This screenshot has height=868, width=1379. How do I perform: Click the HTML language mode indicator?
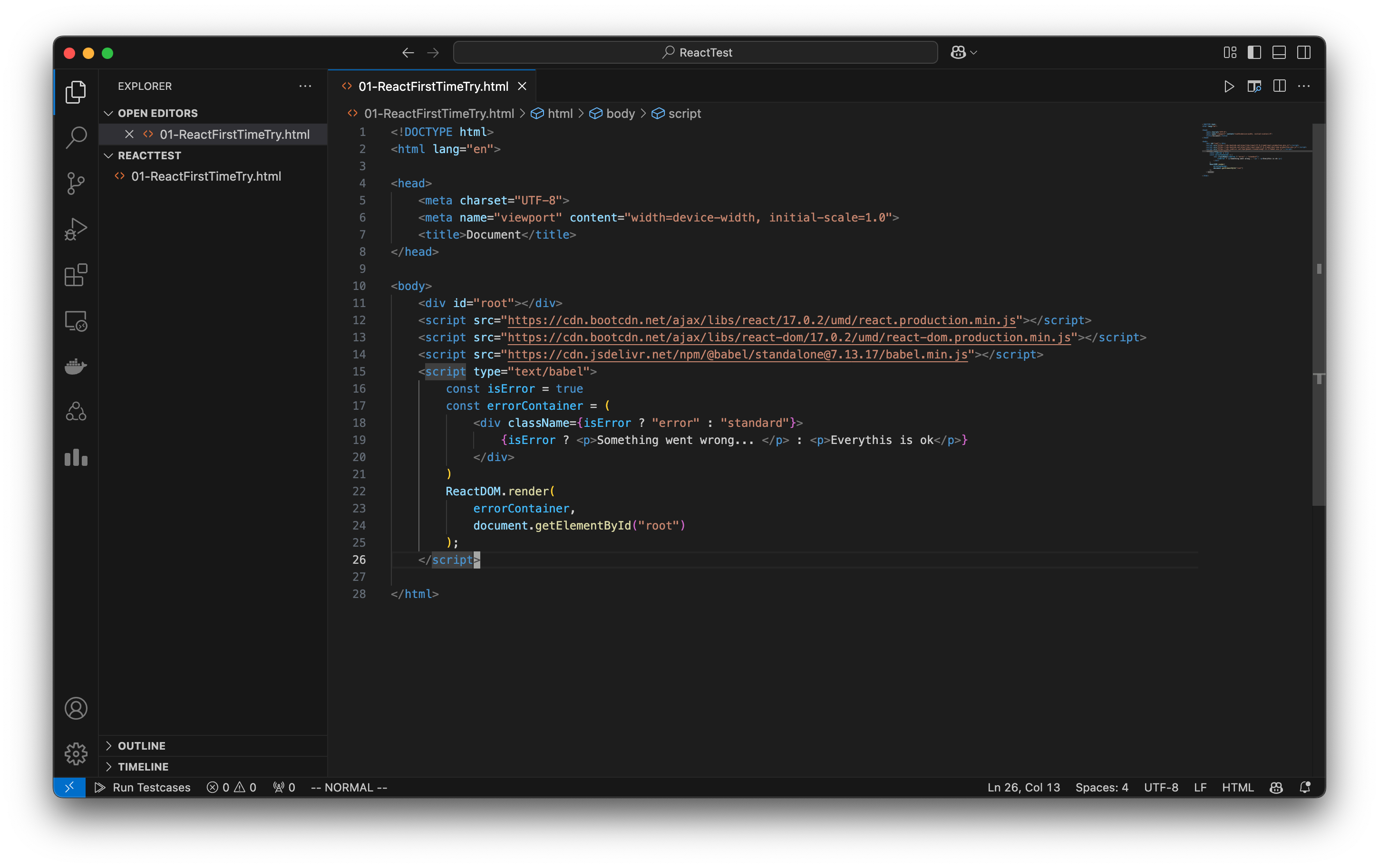1238,787
